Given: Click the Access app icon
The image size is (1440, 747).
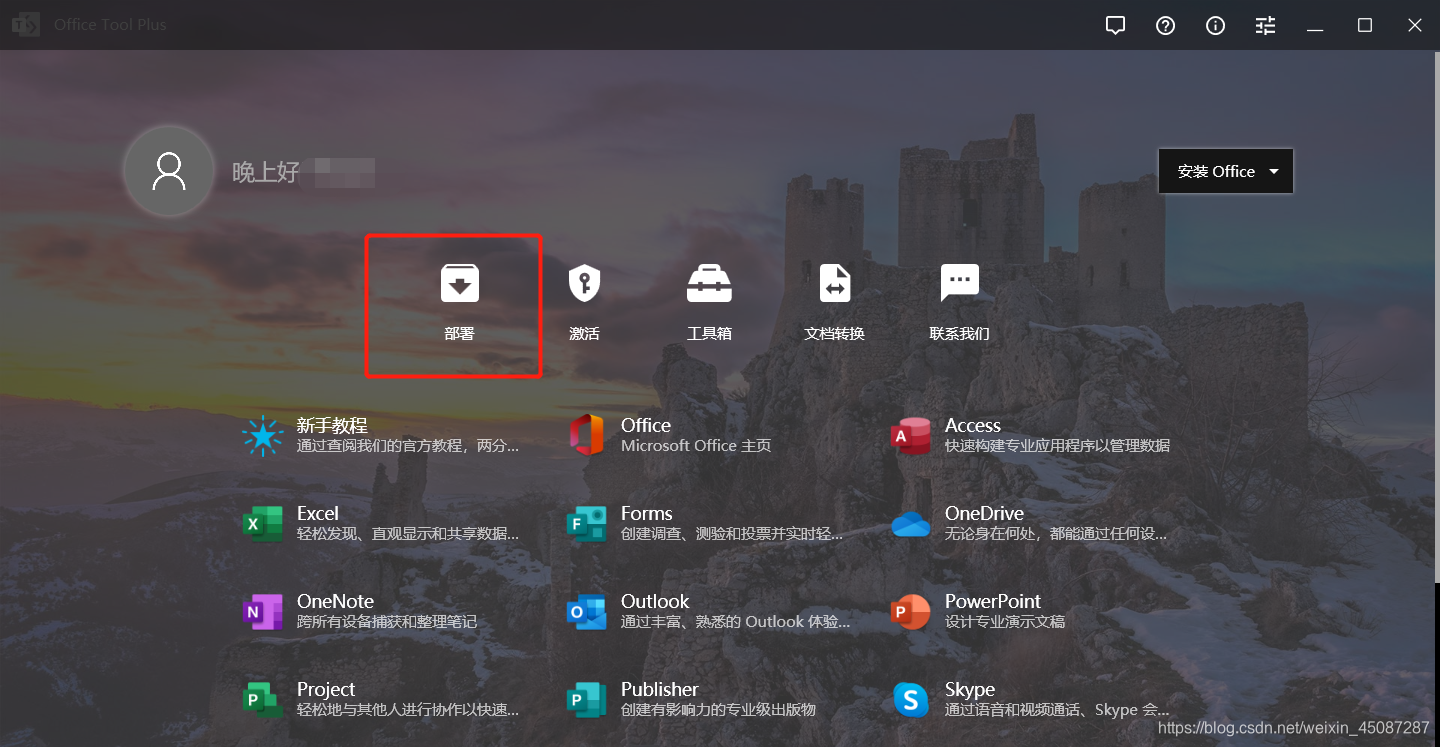Looking at the screenshot, I should point(911,436).
